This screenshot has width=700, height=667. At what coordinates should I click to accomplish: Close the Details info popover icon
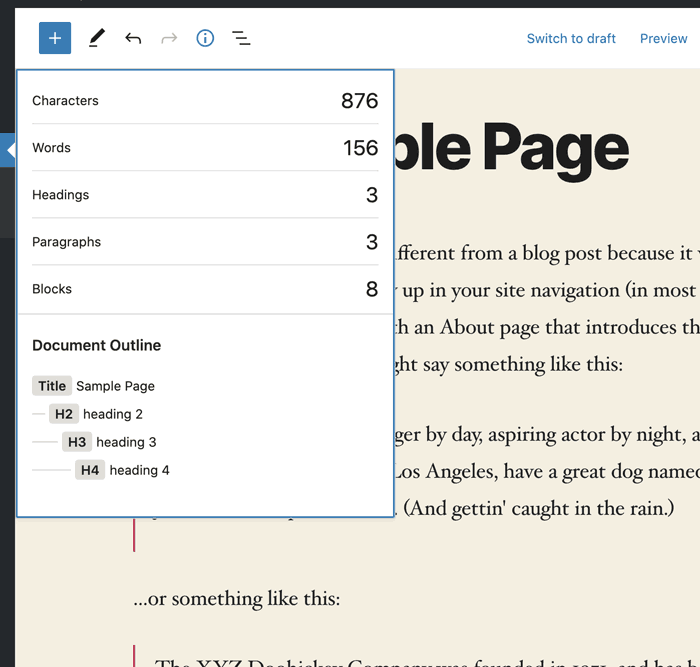tap(205, 38)
